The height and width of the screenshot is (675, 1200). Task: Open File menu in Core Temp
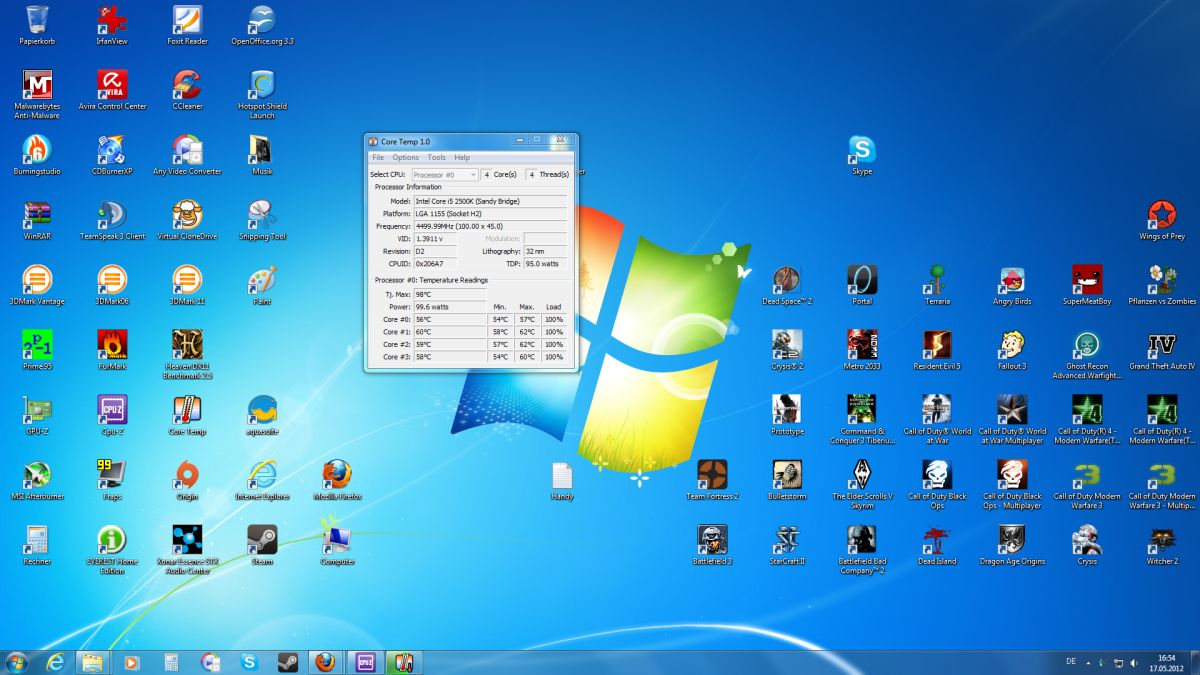click(378, 157)
